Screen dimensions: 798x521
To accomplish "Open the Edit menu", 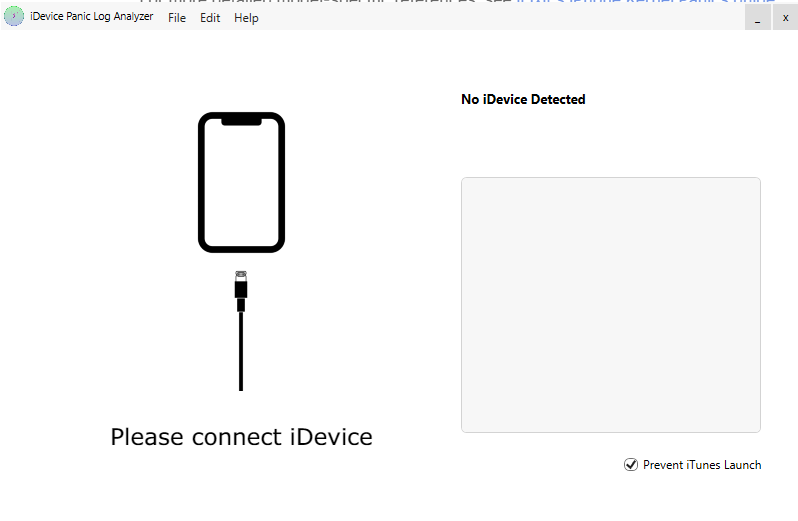I will [210, 18].
